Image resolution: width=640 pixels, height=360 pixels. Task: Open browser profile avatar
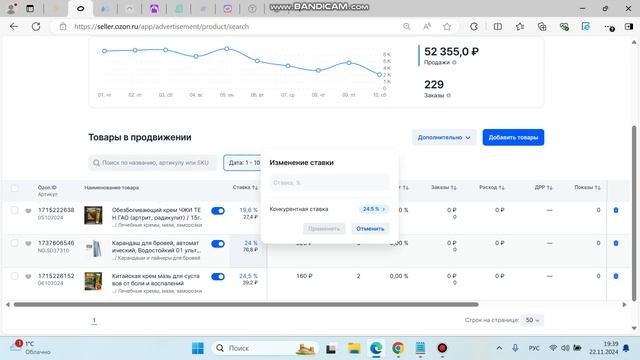pos(12,8)
